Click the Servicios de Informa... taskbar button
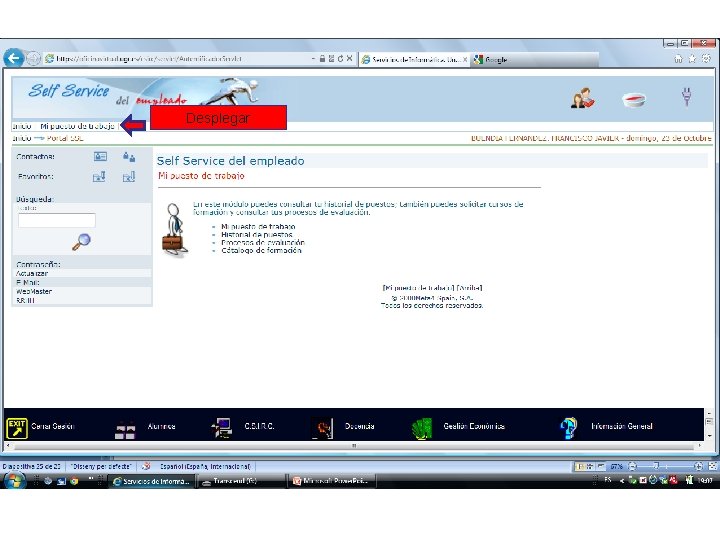 [x=152, y=481]
